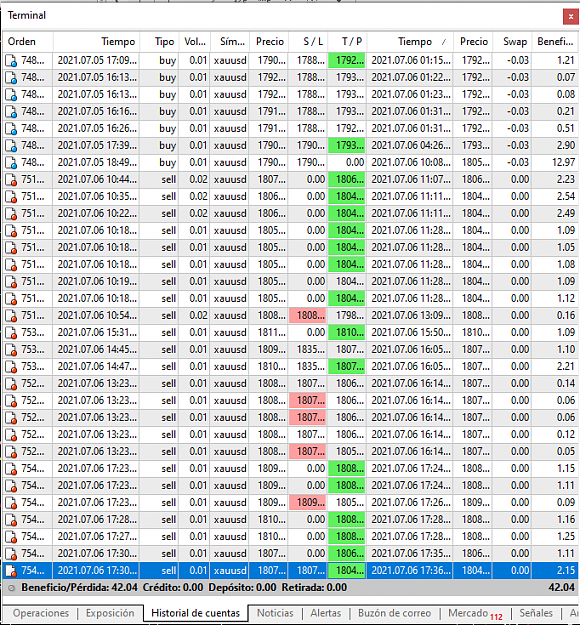The width and height of the screenshot is (580, 625).
Task: Click the sell order icon in the 0.12 profit row
Action: click(x=11, y=435)
